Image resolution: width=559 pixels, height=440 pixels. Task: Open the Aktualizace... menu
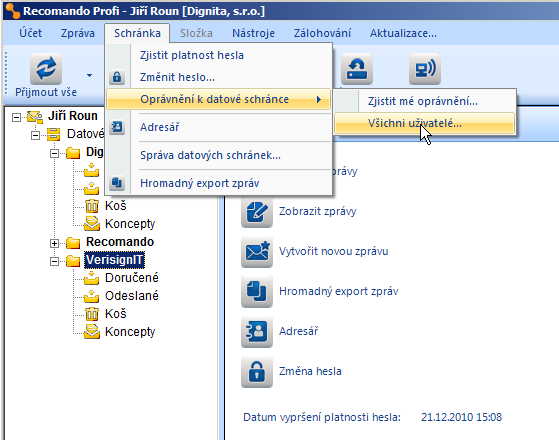403,33
